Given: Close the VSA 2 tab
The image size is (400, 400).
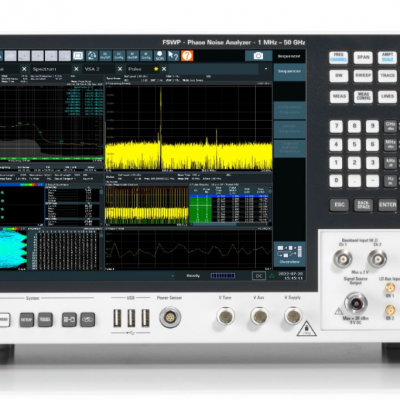Looking at the screenshot, I should point(120,69).
